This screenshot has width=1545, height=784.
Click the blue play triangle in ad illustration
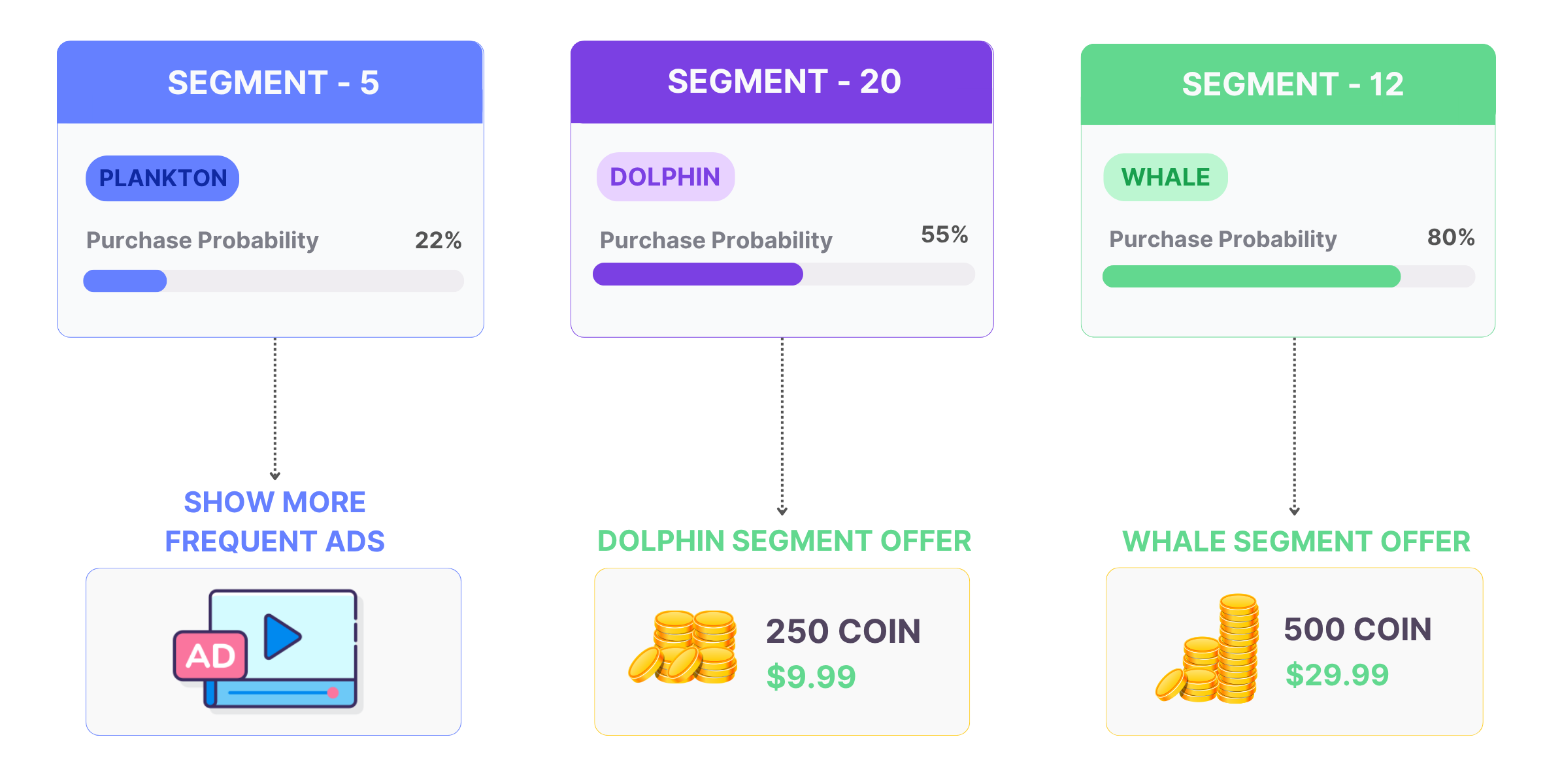click(x=282, y=636)
